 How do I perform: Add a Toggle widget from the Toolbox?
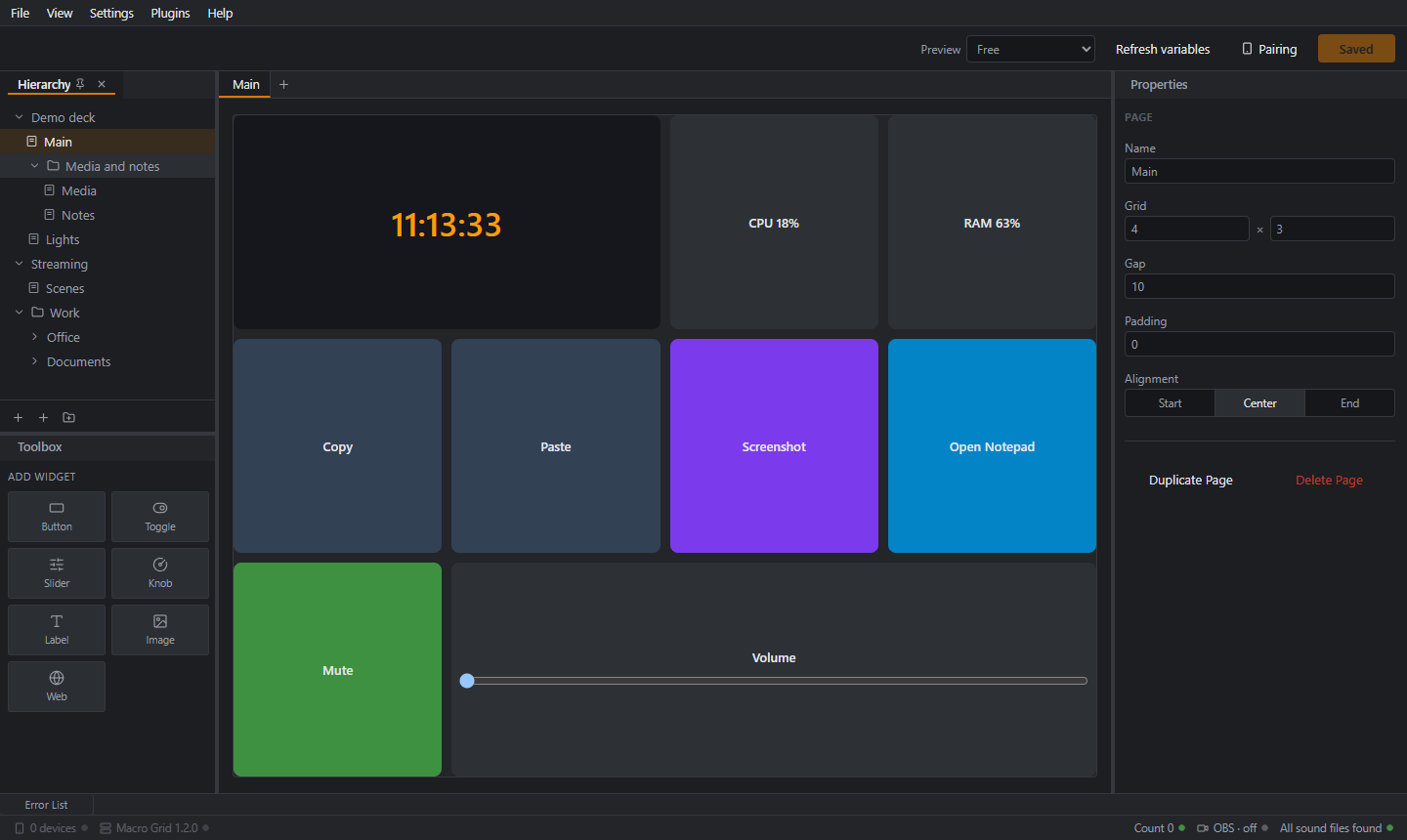point(160,517)
